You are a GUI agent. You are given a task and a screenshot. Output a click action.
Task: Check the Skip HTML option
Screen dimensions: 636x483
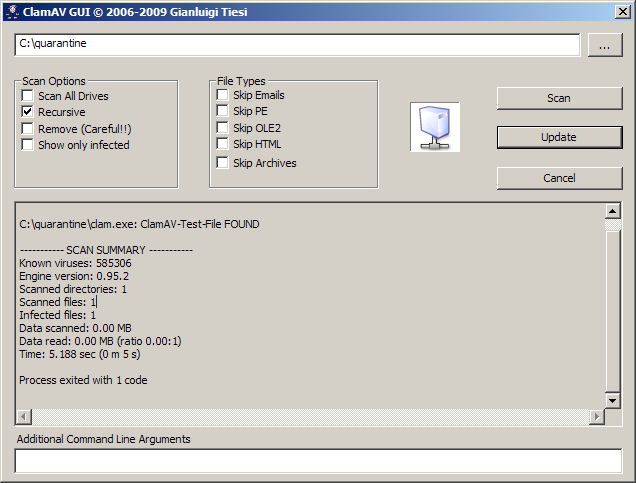222,144
